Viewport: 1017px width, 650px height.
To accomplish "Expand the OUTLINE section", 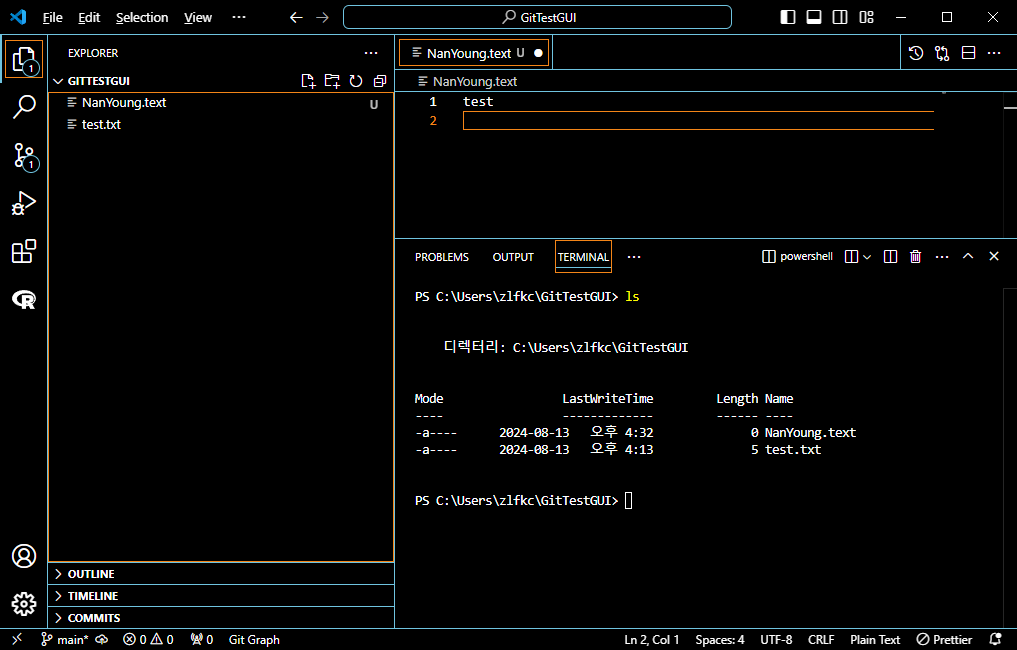I will (221, 574).
